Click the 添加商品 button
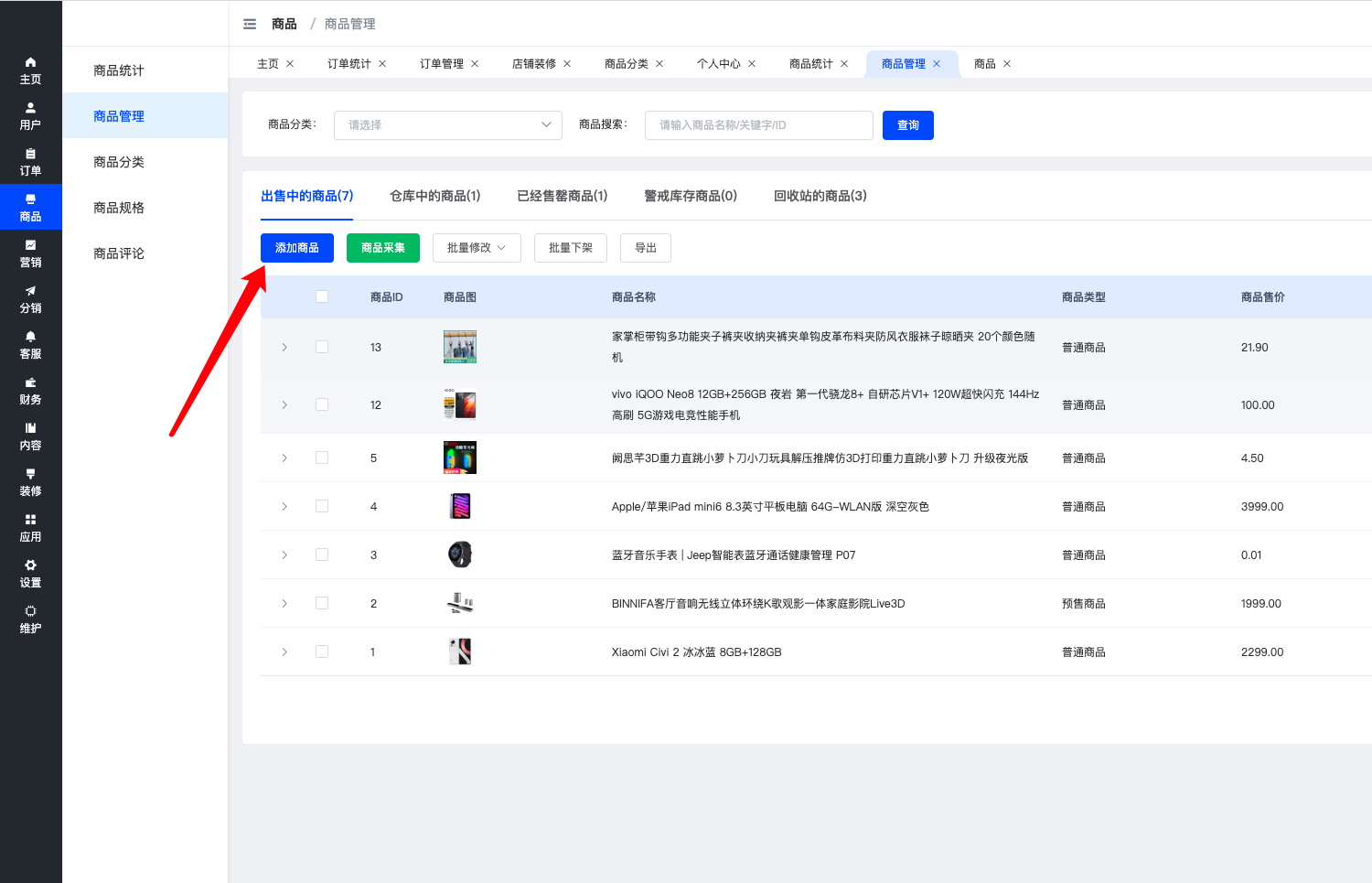The width and height of the screenshot is (1372, 883). tap(297, 248)
